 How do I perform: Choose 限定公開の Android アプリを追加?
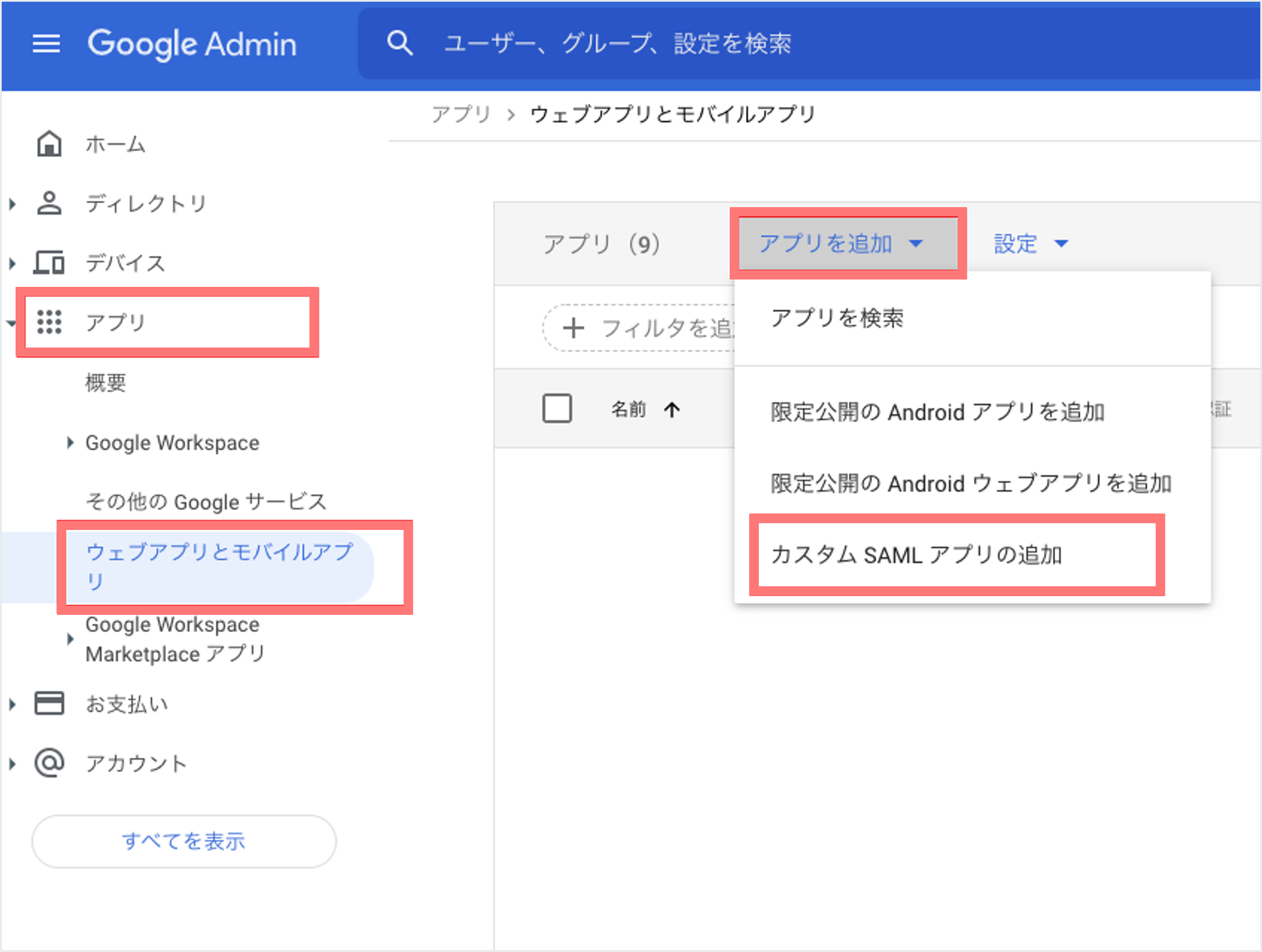pos(972,412)
